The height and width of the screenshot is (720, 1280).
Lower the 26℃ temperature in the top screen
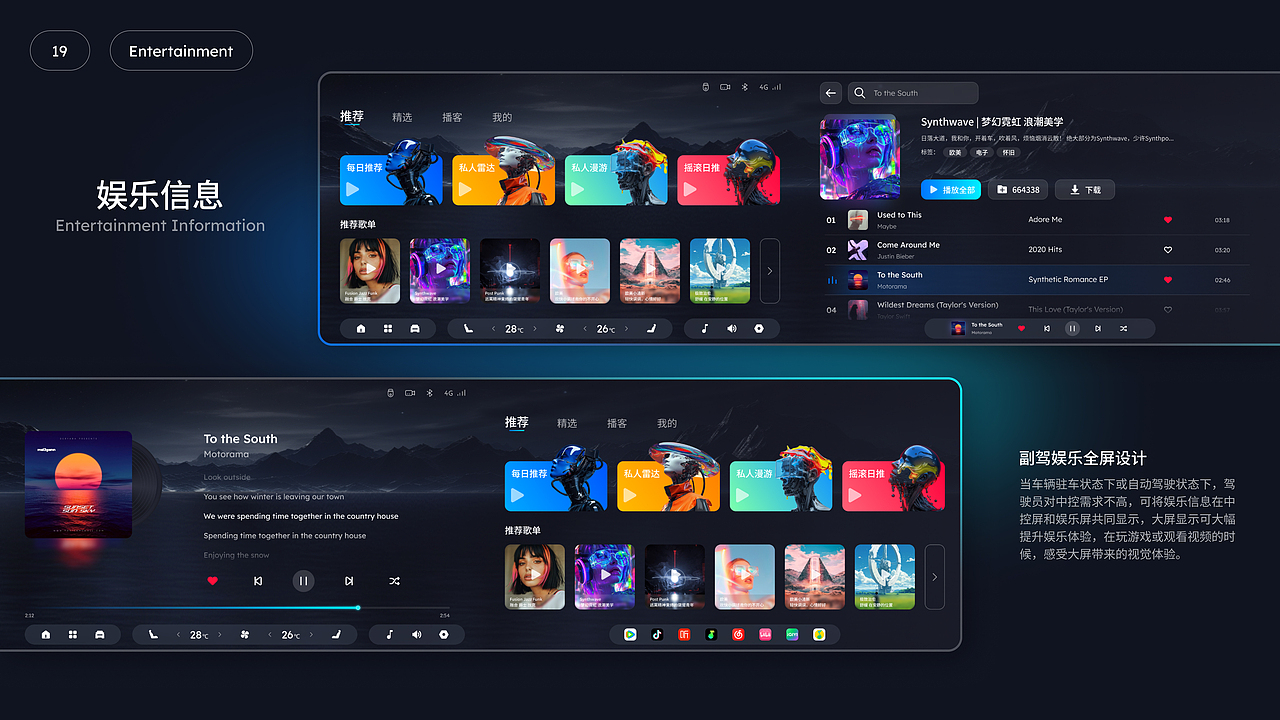585,328
